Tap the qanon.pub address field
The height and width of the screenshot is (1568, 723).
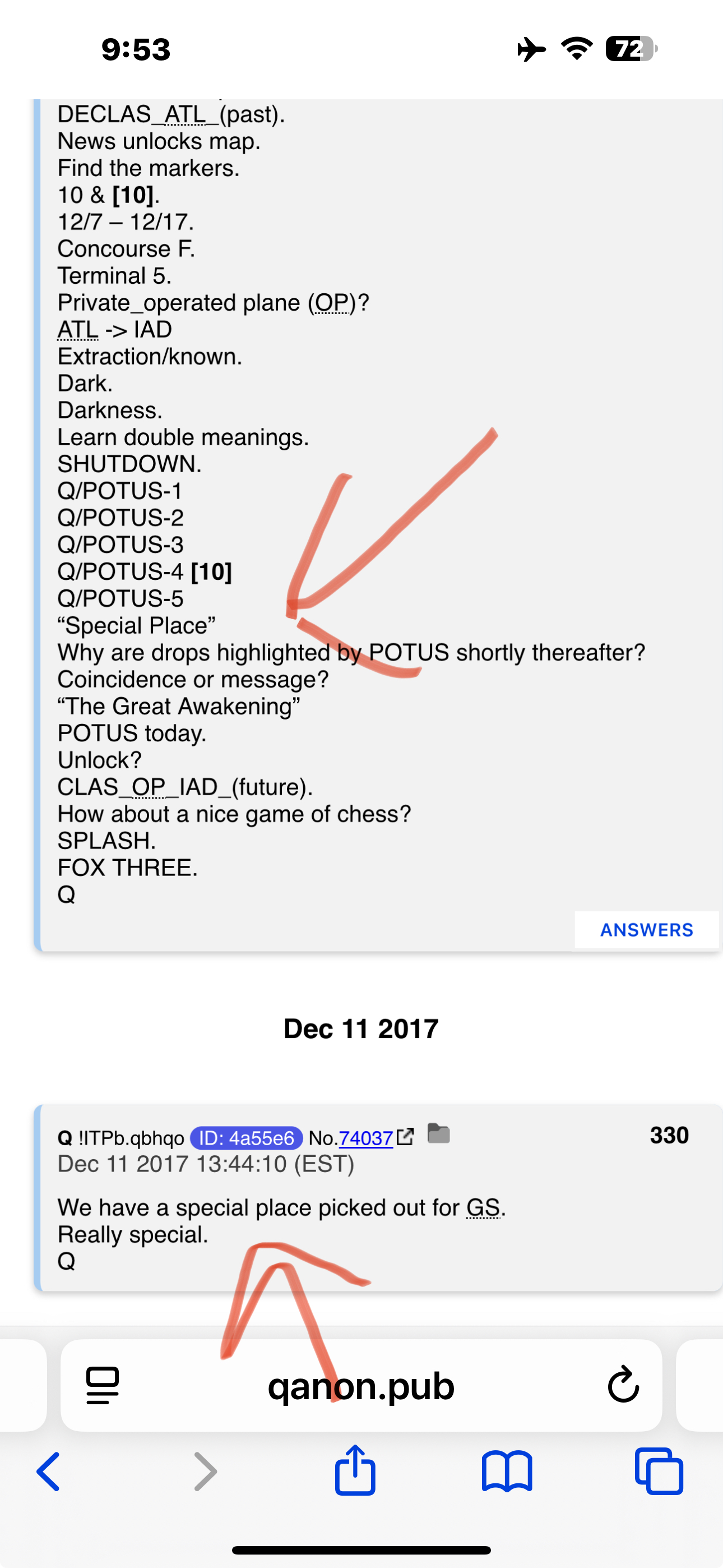361,1385
